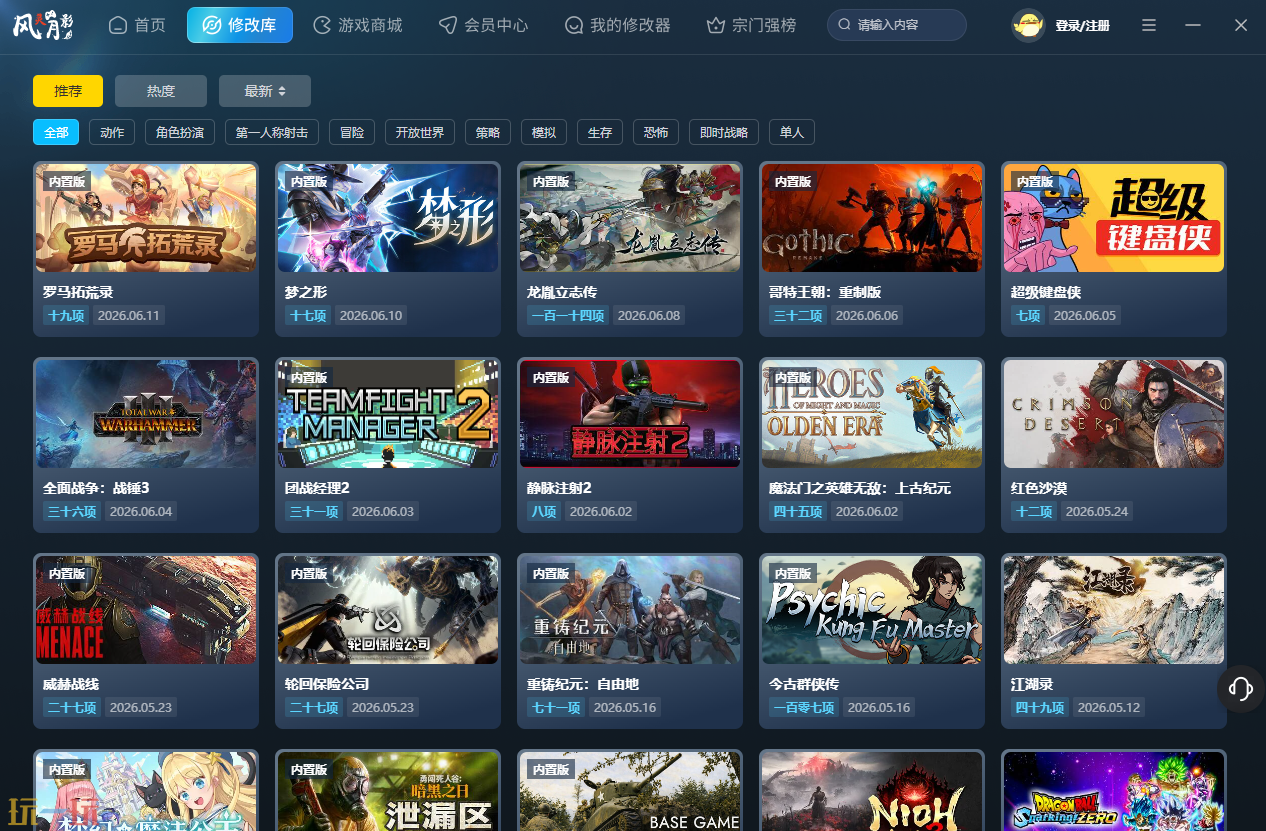Open the 游戏商城 tab
This screenshot has height=831, width=1266.
point(357,25)
